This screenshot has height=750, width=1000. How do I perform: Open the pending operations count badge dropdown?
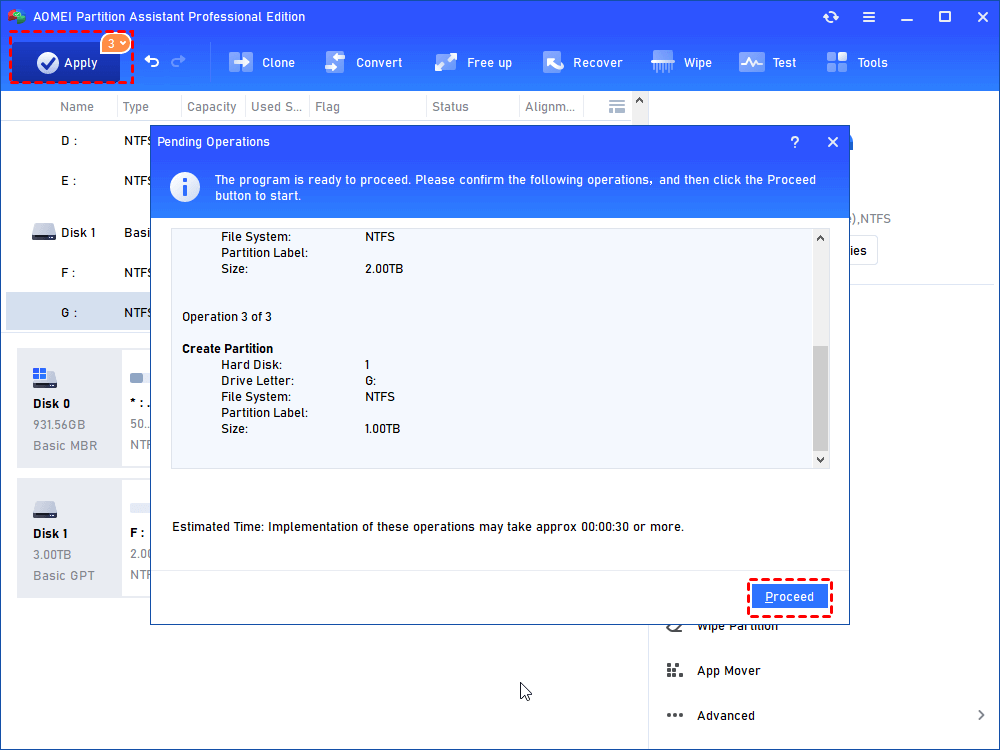coord(115,43)
